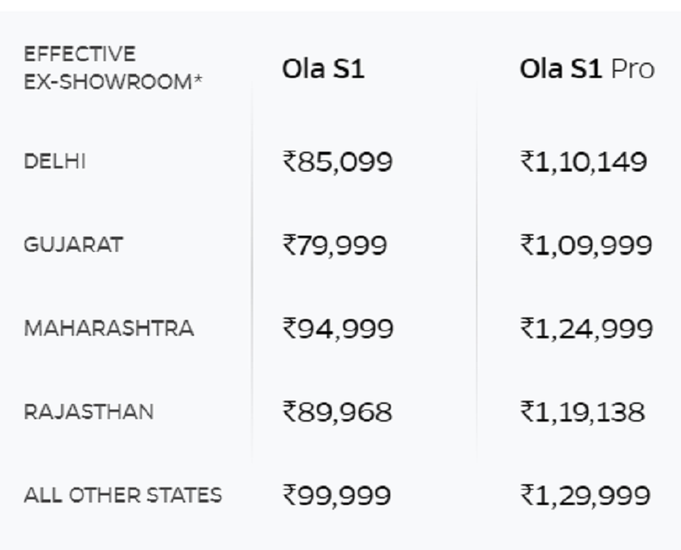Click Ola S1 Pro Gujarat price ₹1,09,999
This screenshot has height=550, width=681.
click(586, 245)
